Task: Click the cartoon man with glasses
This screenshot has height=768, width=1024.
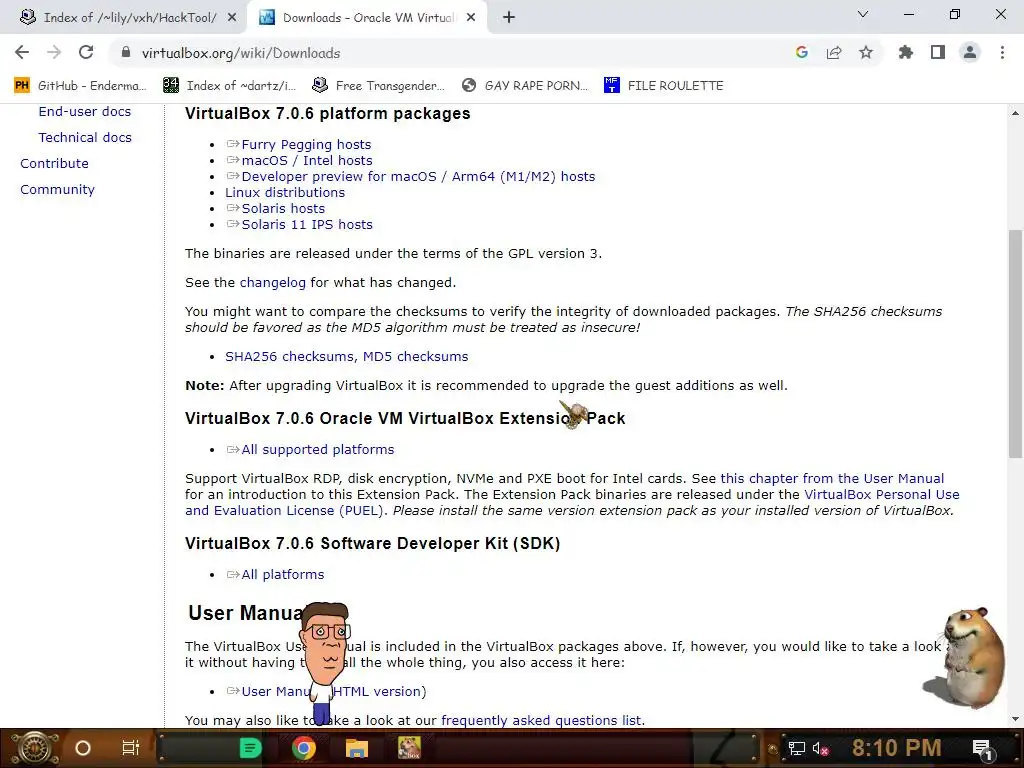Action: click(x=325, y=663)
